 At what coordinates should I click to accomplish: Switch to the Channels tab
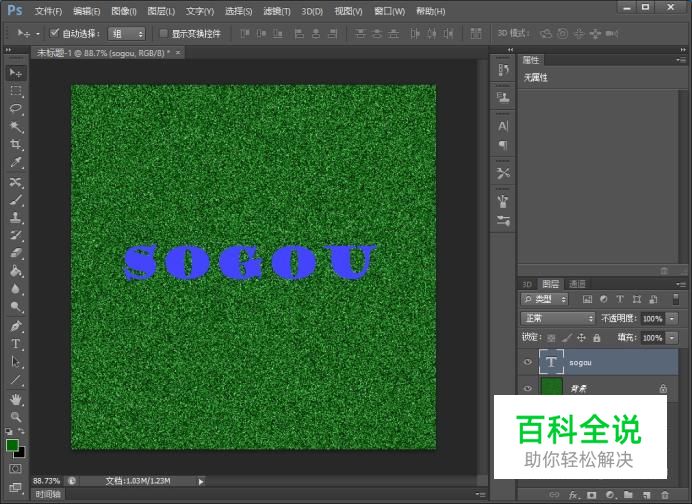(577, 284)
